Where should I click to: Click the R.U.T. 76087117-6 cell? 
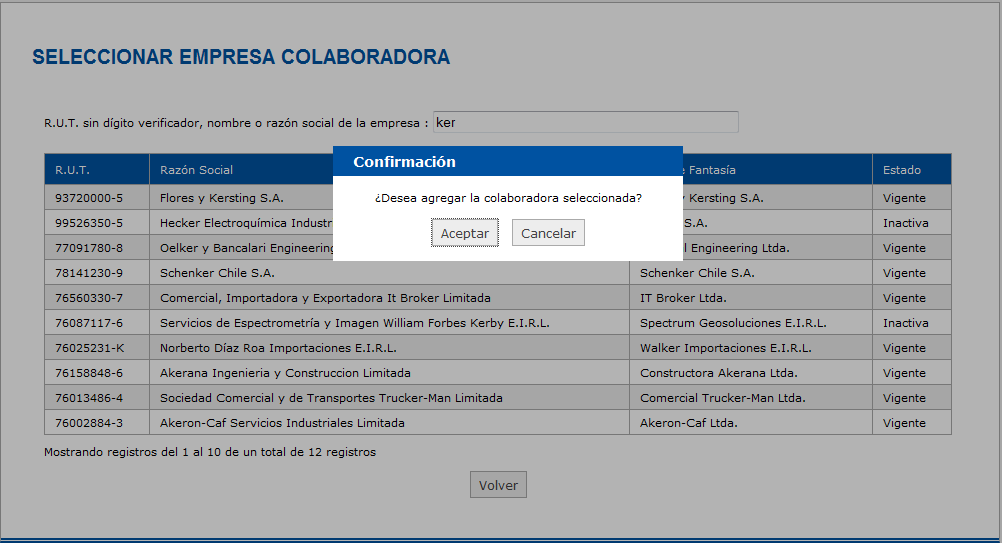(89, 323)
